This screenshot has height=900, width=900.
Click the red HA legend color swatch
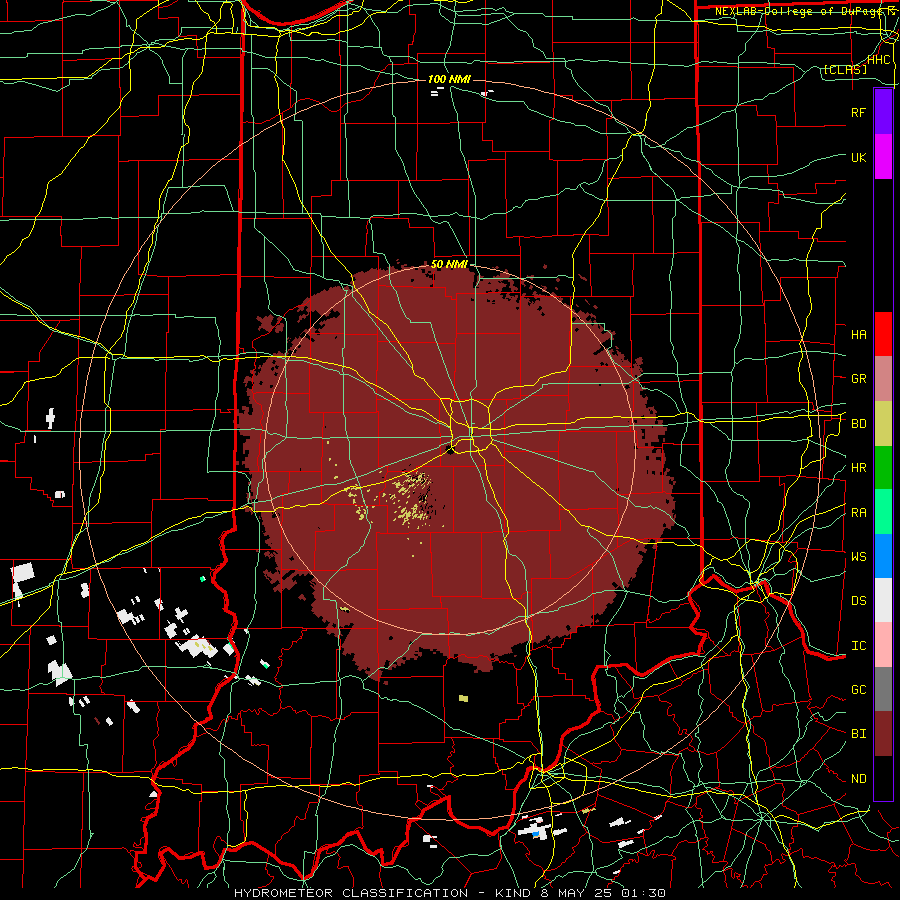point(883,334)
